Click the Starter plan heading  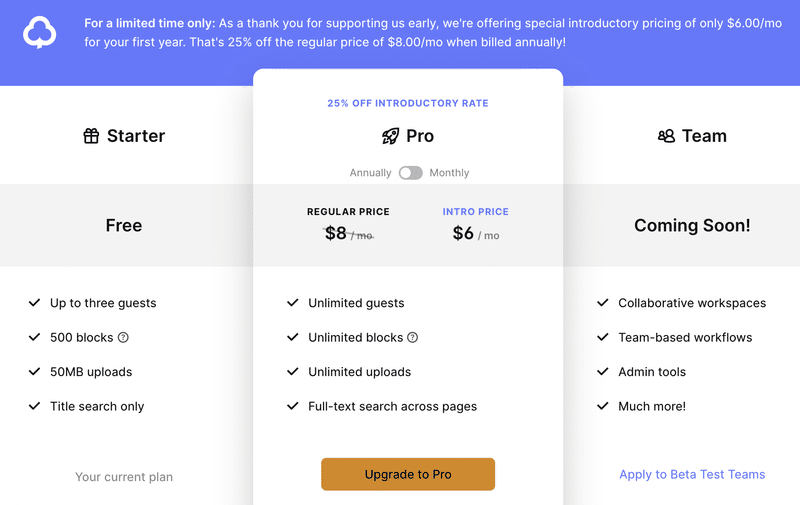[136, 136]
